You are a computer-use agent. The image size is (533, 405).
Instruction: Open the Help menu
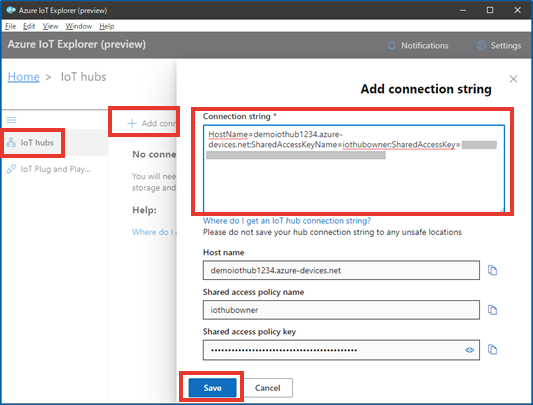tap(106, 26)
